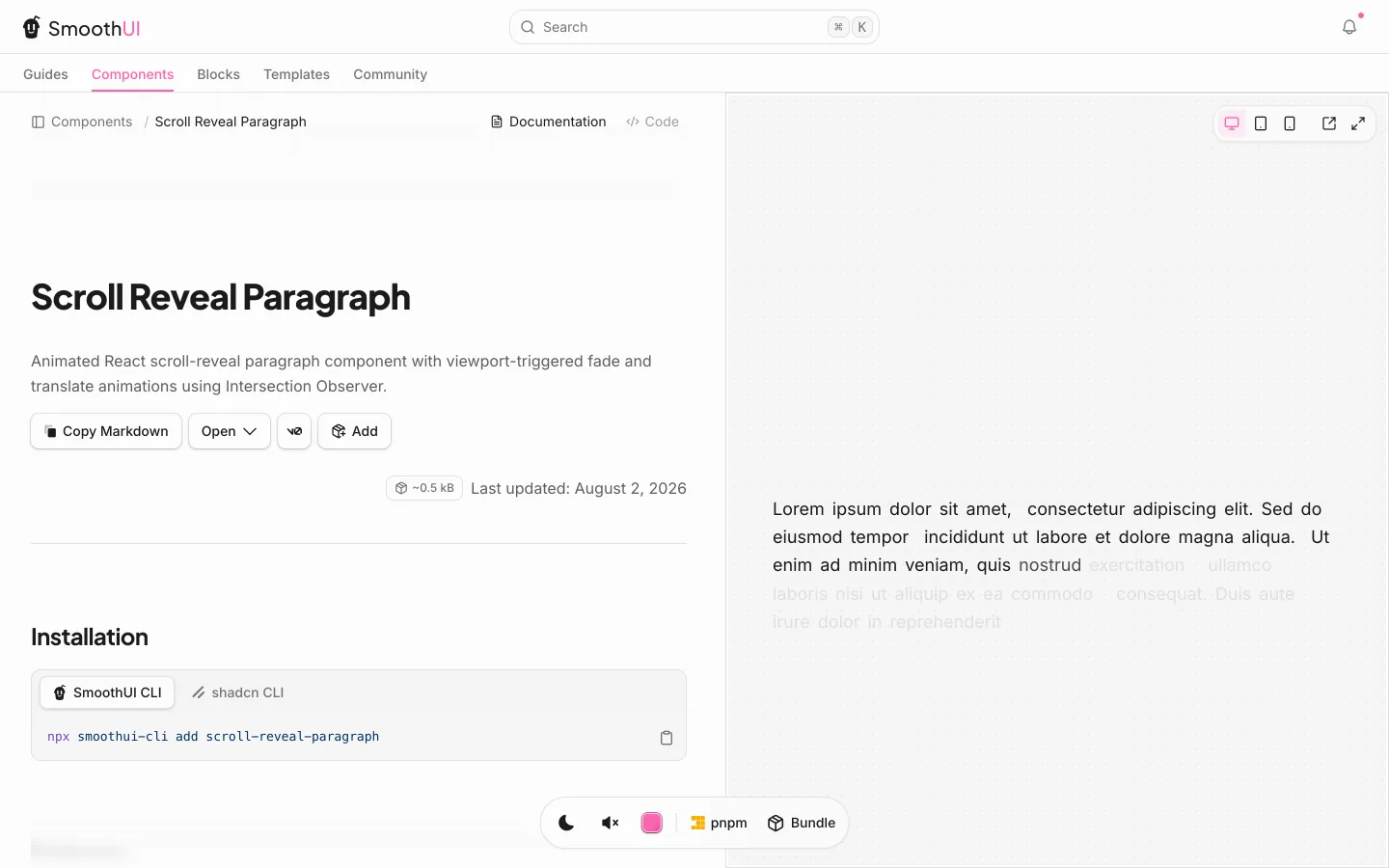Focus the Search input field
Screen dimensions: 1389x868
pos(694,27)
